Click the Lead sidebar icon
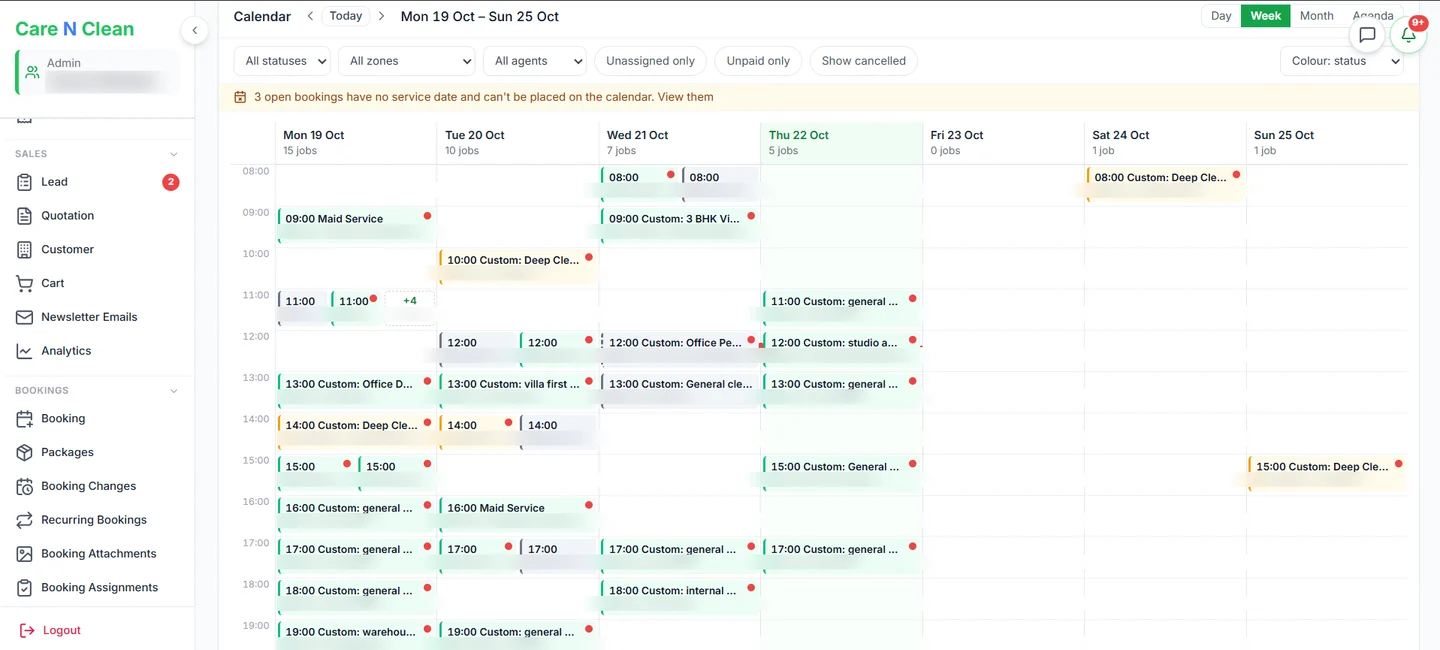The width and height of the screenshot is (1440, 650). [x=25, y=182]
